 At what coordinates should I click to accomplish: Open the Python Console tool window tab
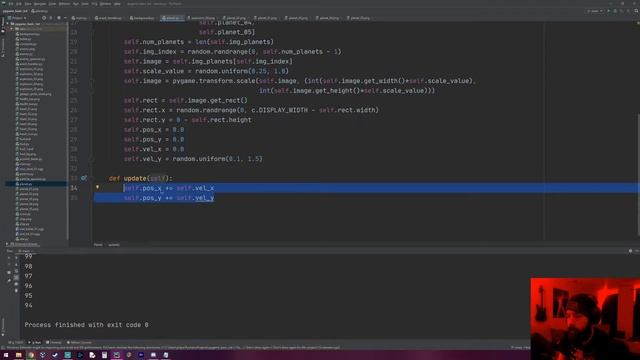(79, 342)
